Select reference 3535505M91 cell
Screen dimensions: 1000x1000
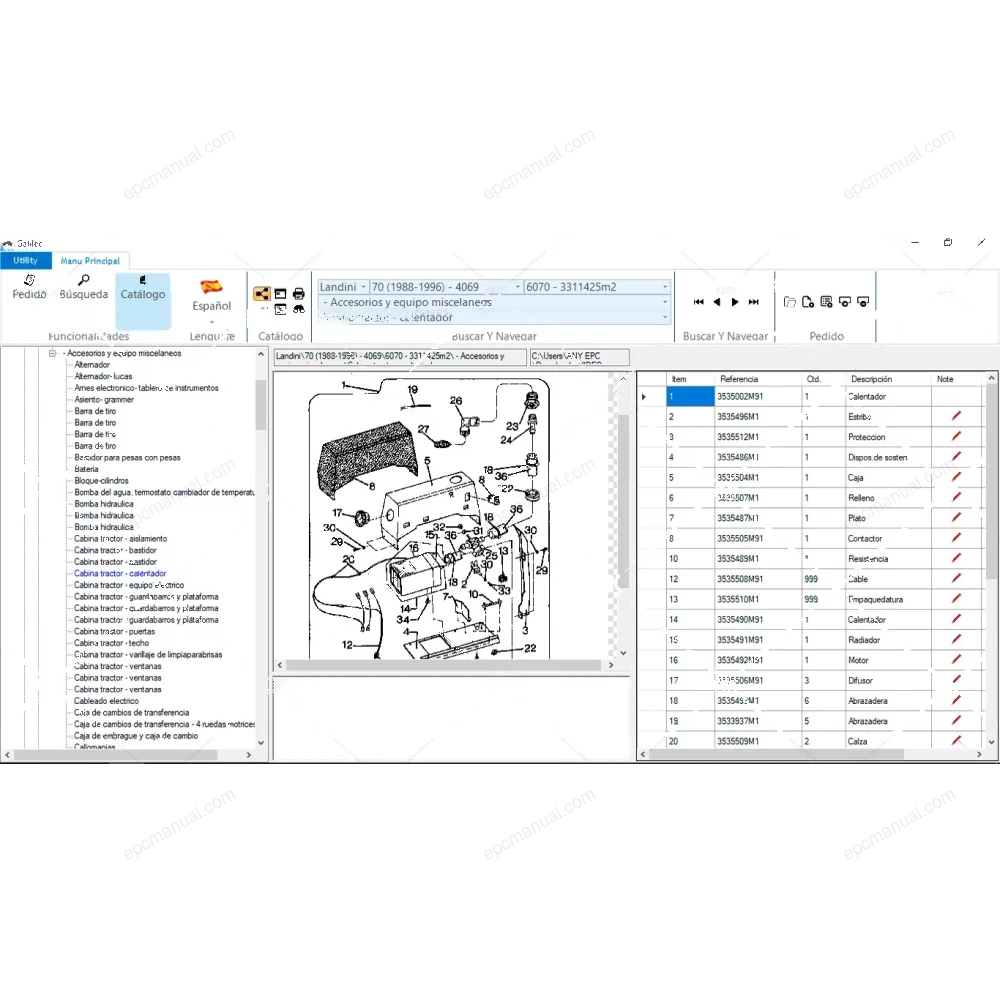(758, 538)
